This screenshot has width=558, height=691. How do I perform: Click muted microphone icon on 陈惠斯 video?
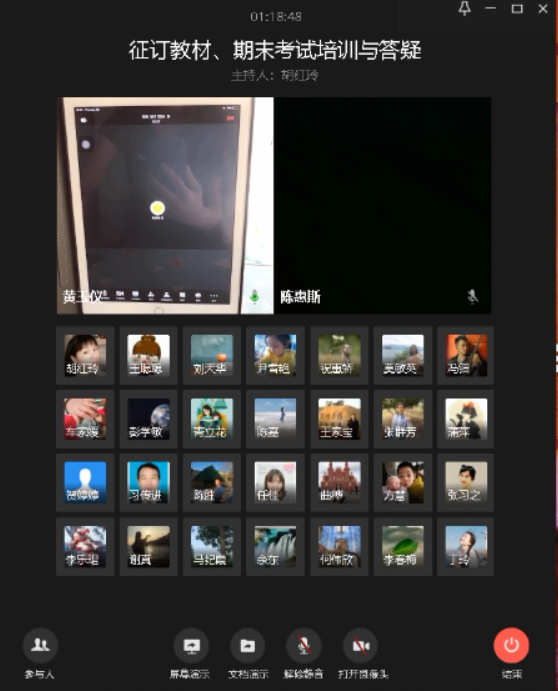click(472, 297)
